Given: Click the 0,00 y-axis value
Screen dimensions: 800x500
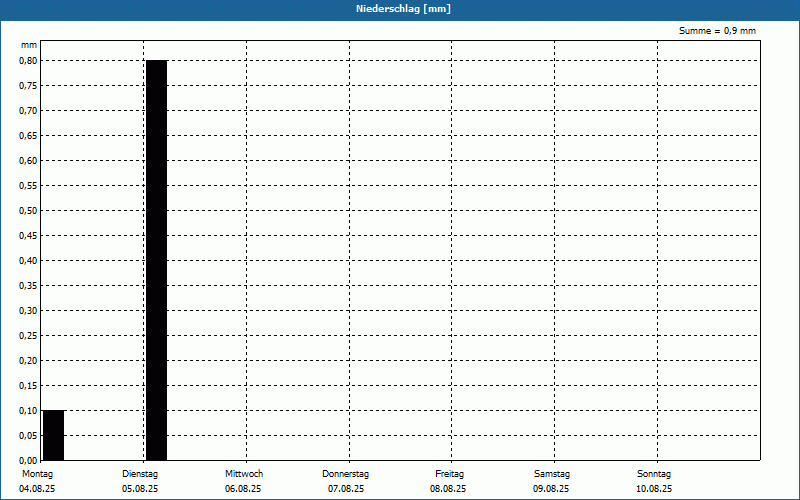Looking at the screenshot, I should point(28,461).
